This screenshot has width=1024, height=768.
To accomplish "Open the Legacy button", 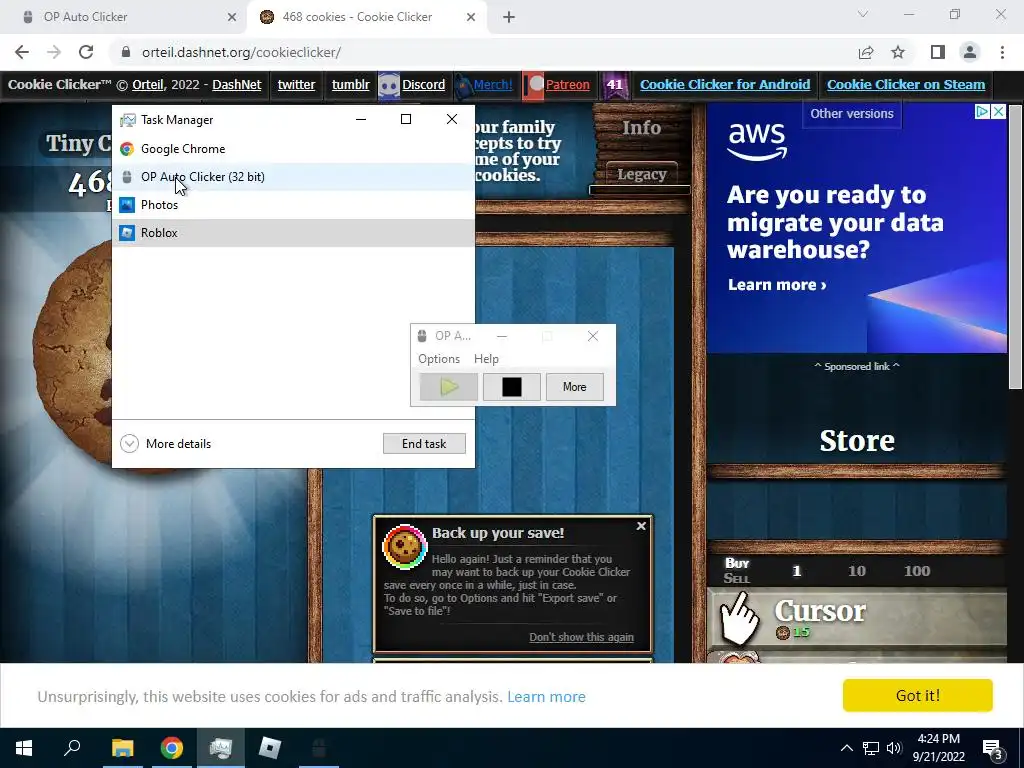I will click(x=641, y=174).
